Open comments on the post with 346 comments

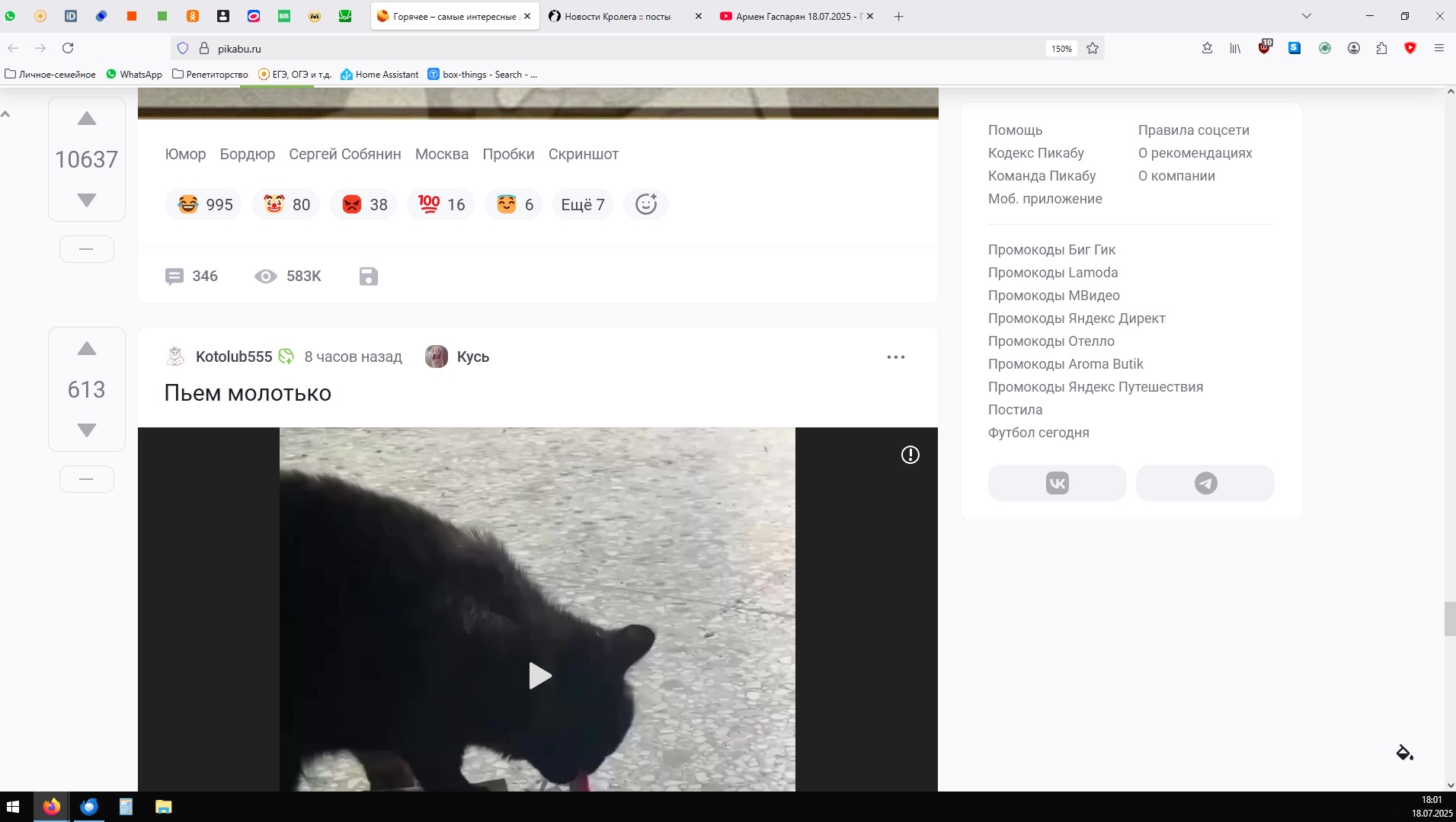tap(191, 277)
